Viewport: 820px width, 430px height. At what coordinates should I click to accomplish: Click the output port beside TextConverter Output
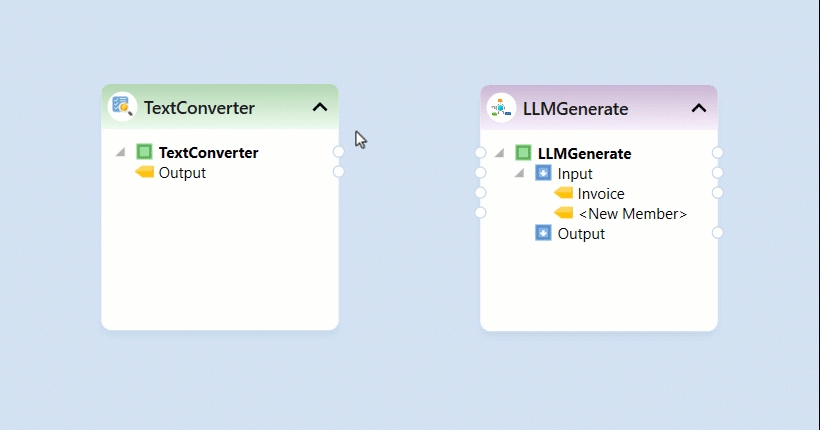[x=338, y=172]
